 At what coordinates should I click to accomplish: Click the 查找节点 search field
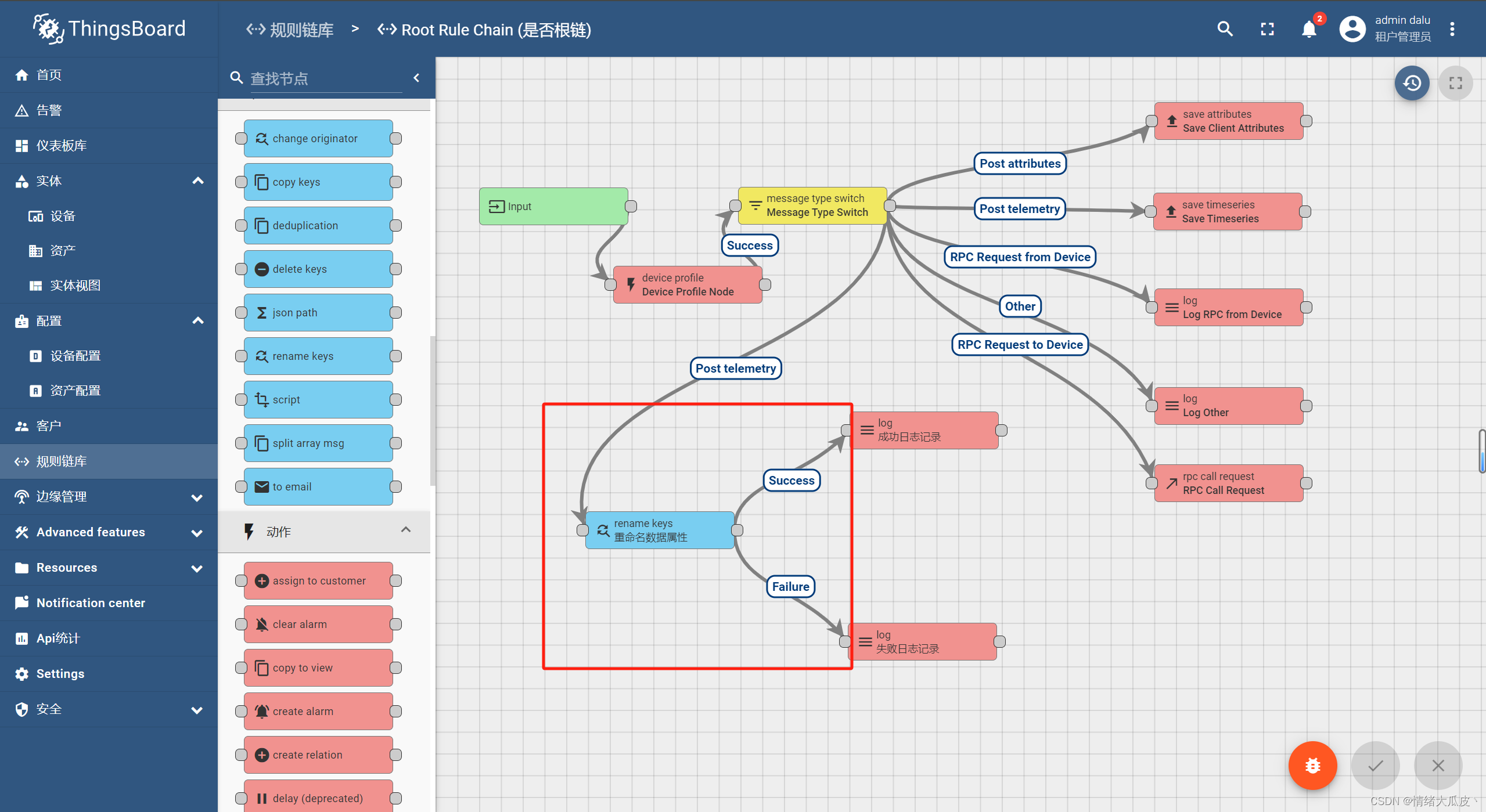pyautogui.click(x=326, y=78)
